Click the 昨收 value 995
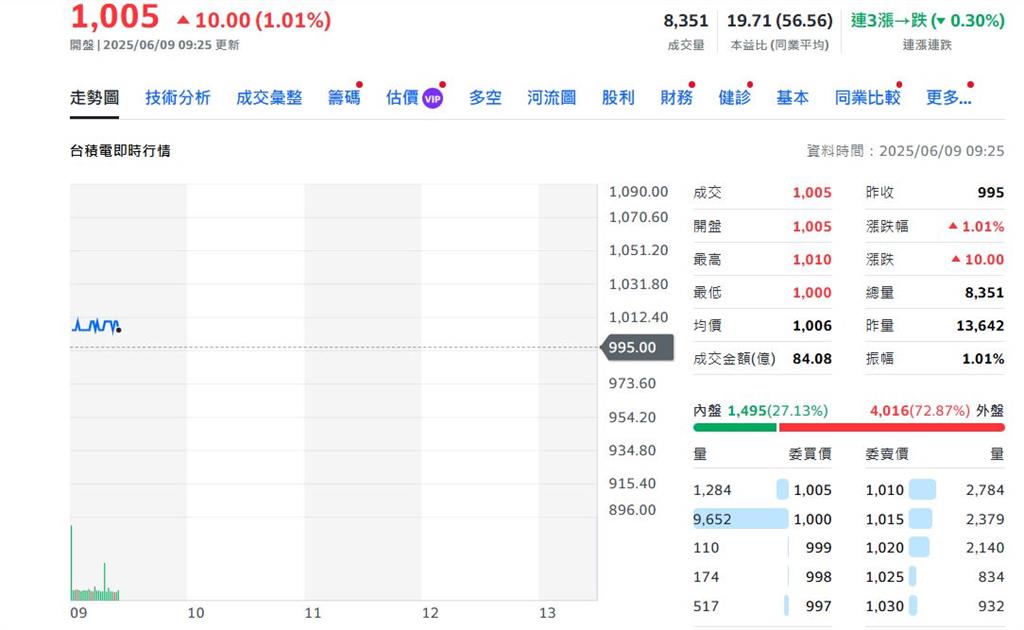 [x=991, y=193]
